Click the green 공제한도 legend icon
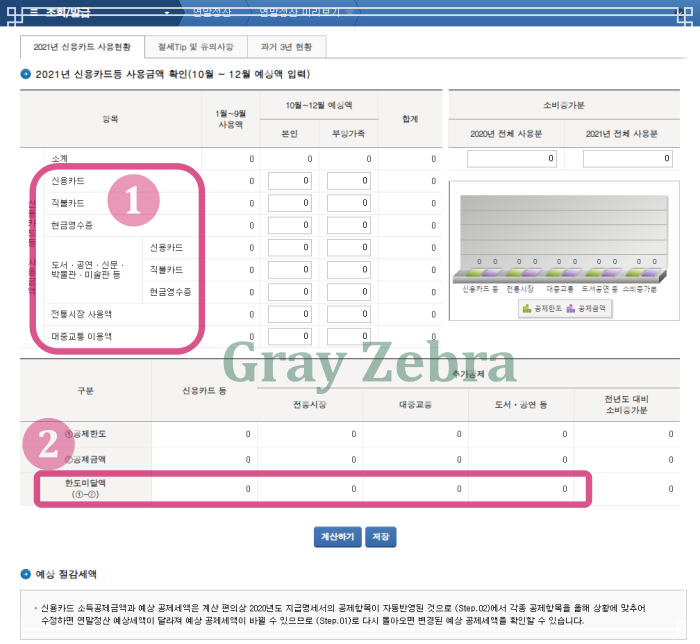Viewport: 700px width, 644px height. [x=527, y=308]
